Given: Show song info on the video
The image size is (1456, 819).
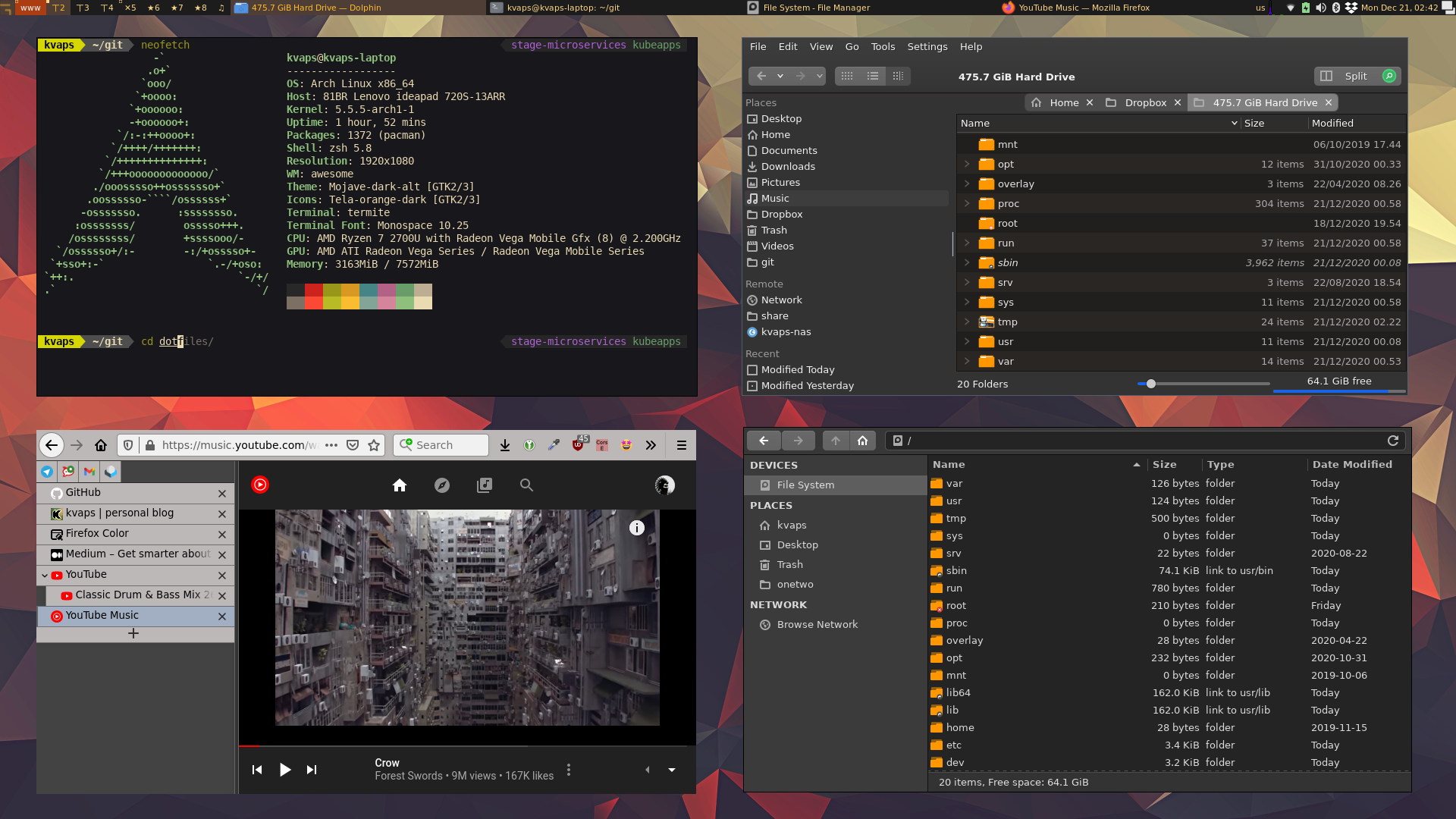Looking at the screenshot, I should point(637,528).
